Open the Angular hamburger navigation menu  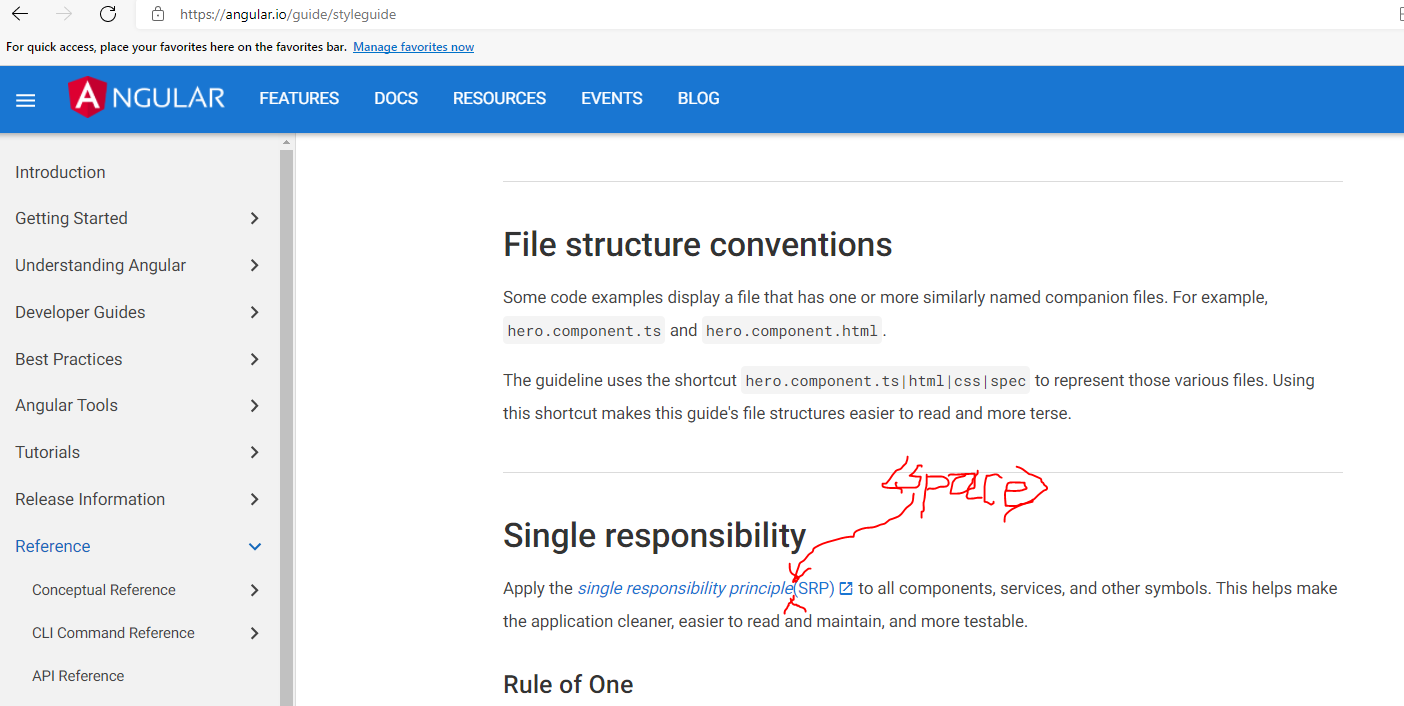point(25,99)
